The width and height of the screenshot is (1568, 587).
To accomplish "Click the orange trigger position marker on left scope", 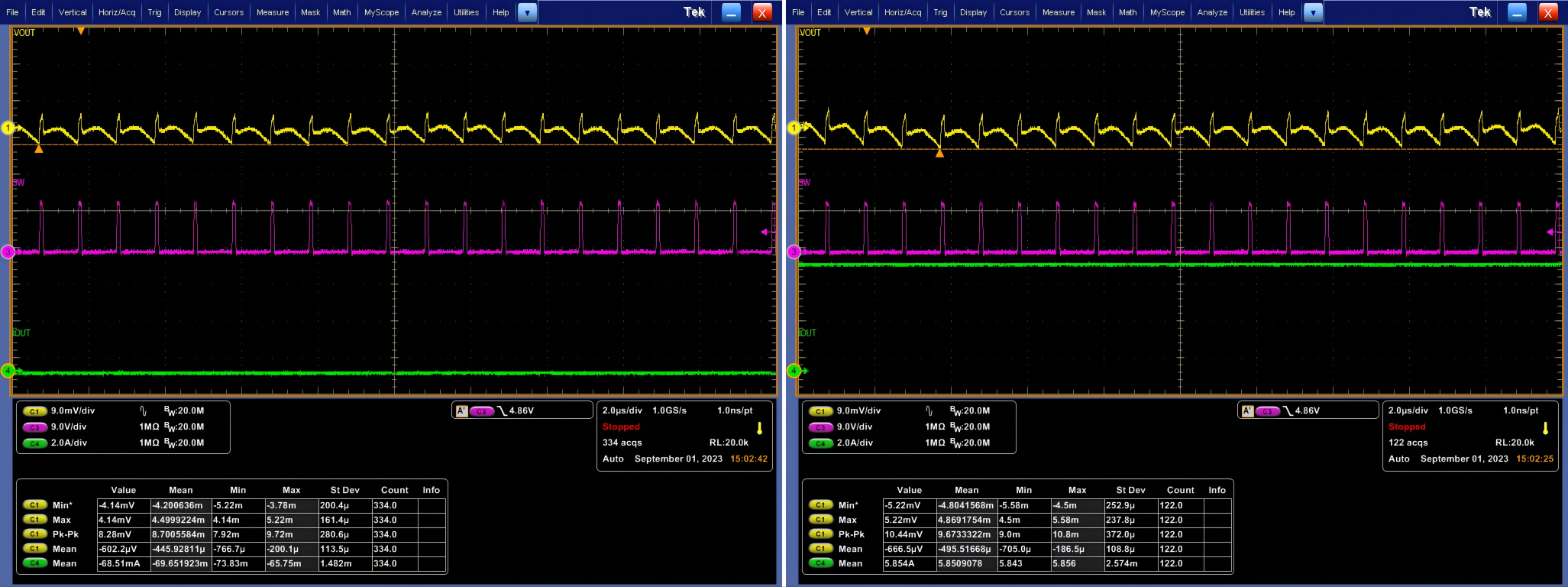I will (81, 31).
